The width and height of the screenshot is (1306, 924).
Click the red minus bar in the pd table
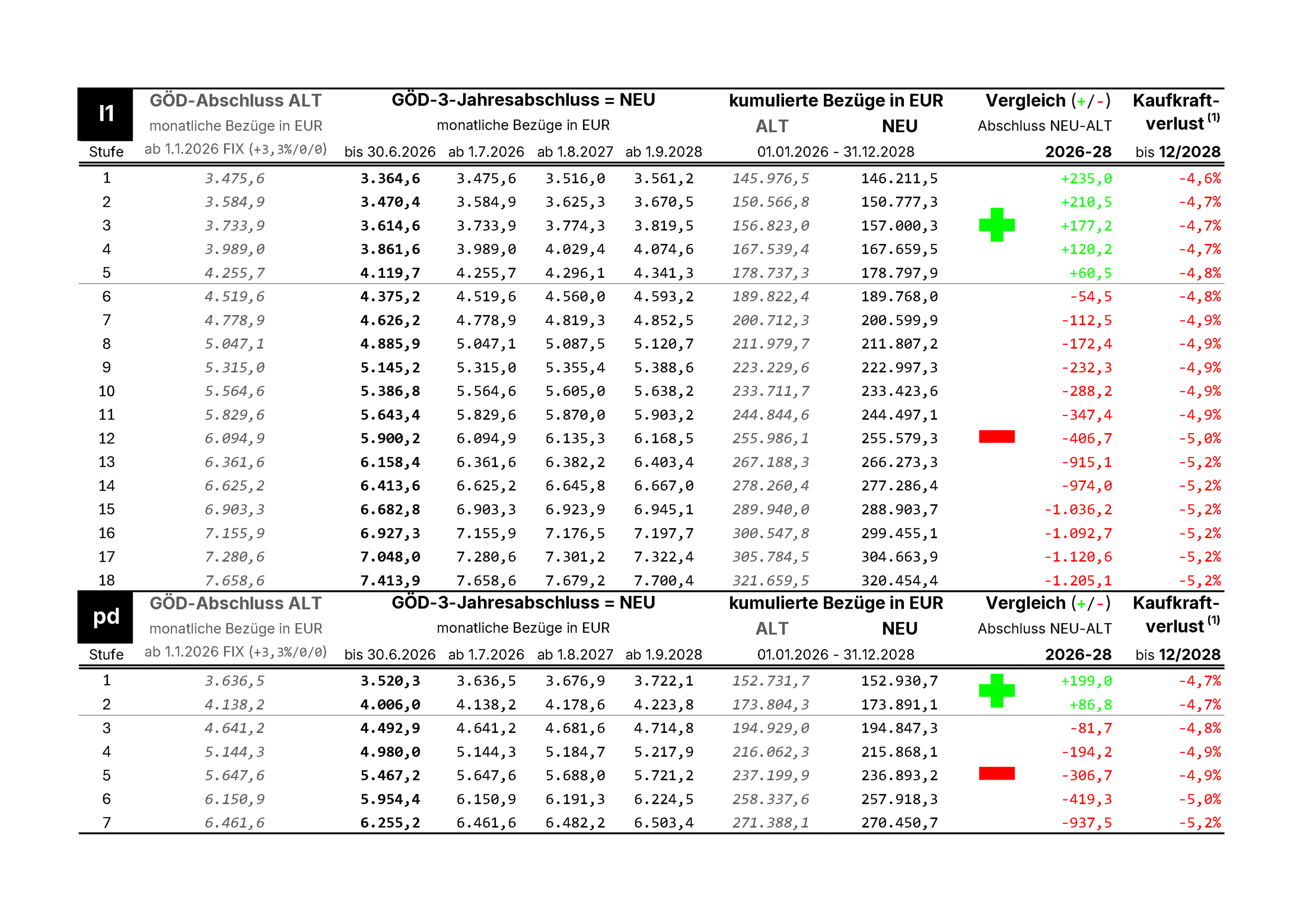pos(996,773)
